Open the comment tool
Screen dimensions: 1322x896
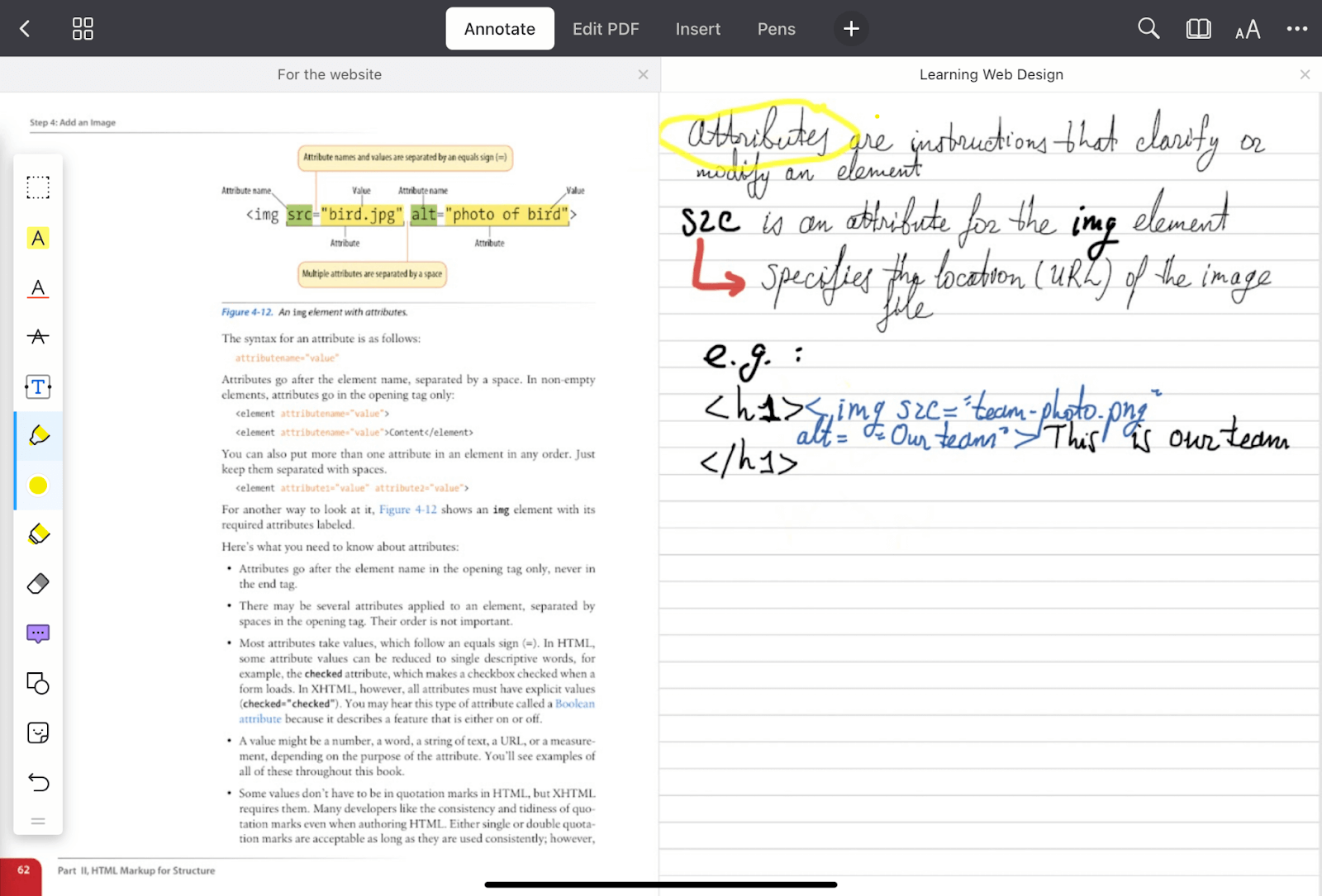[38, 633]
